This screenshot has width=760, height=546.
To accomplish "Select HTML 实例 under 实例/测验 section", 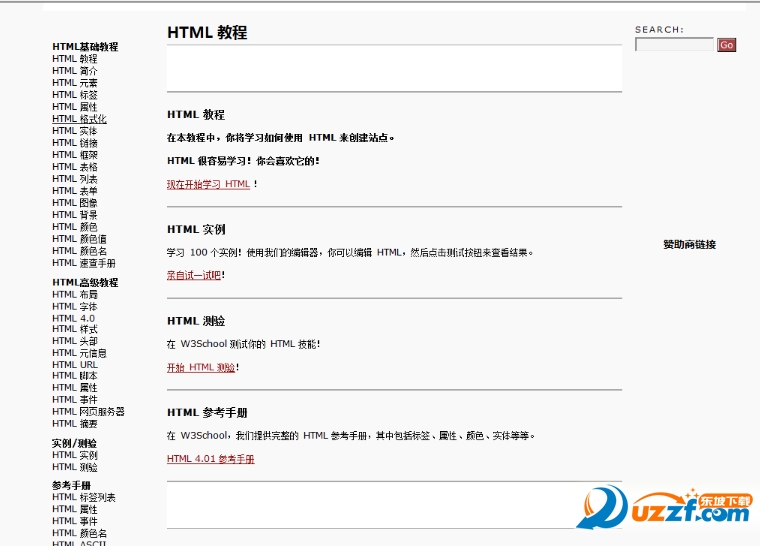I will click(75, 455).
